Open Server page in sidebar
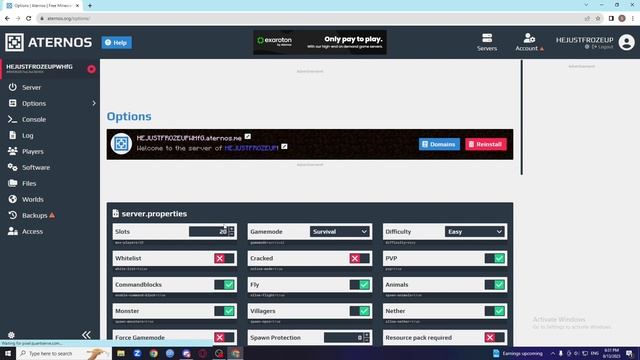Viewport: 640px width, 360px height. (31, 87)
